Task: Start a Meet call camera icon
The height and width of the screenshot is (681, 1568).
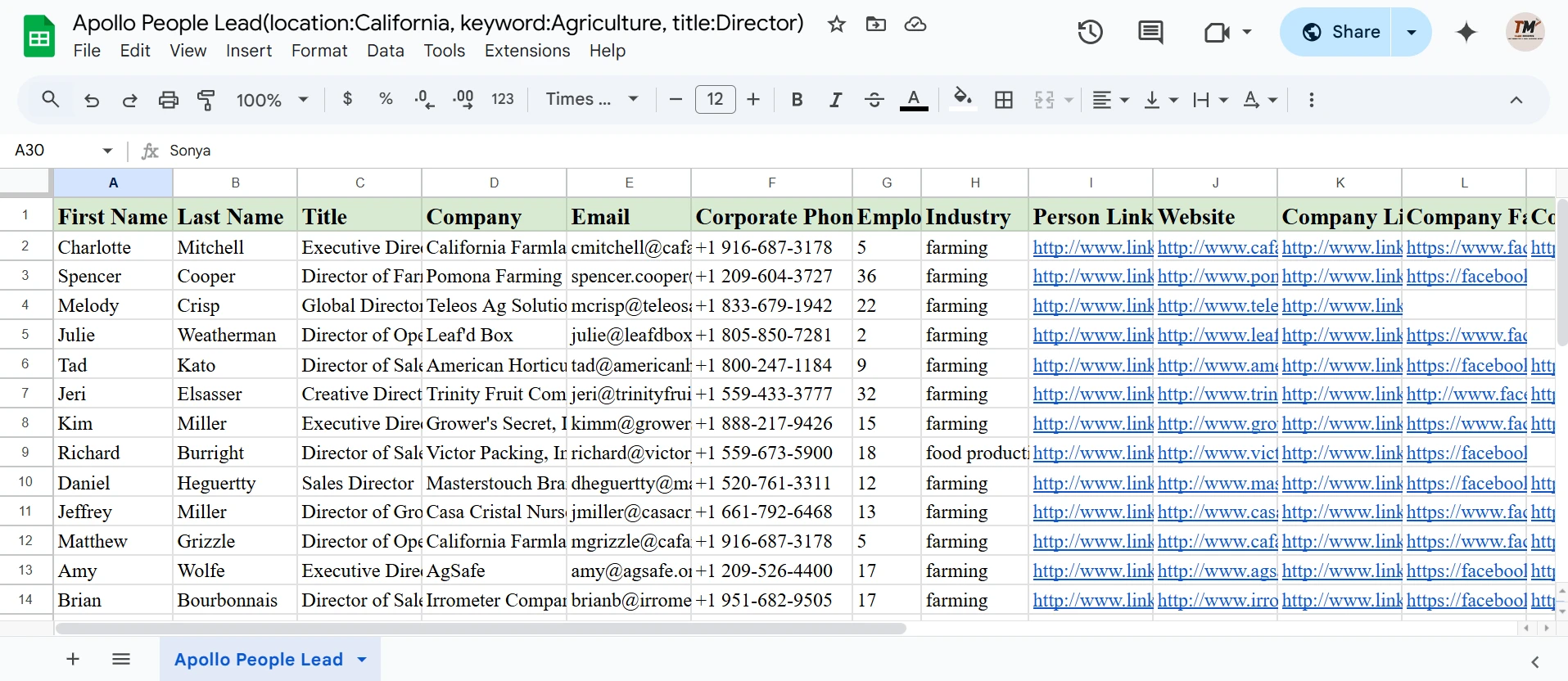Action: click(1217, 32)
